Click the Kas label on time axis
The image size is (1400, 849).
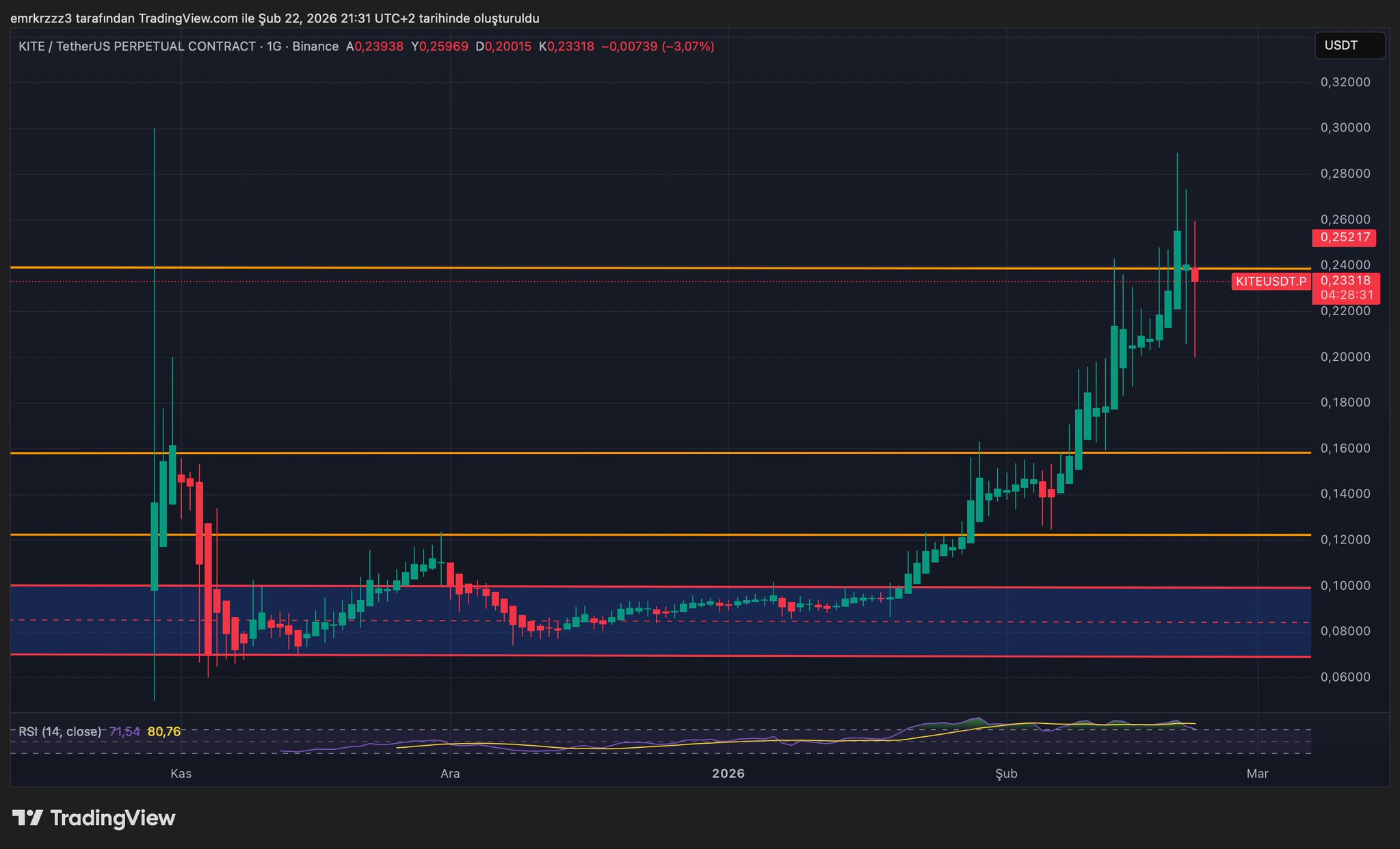tap(181, 774)
